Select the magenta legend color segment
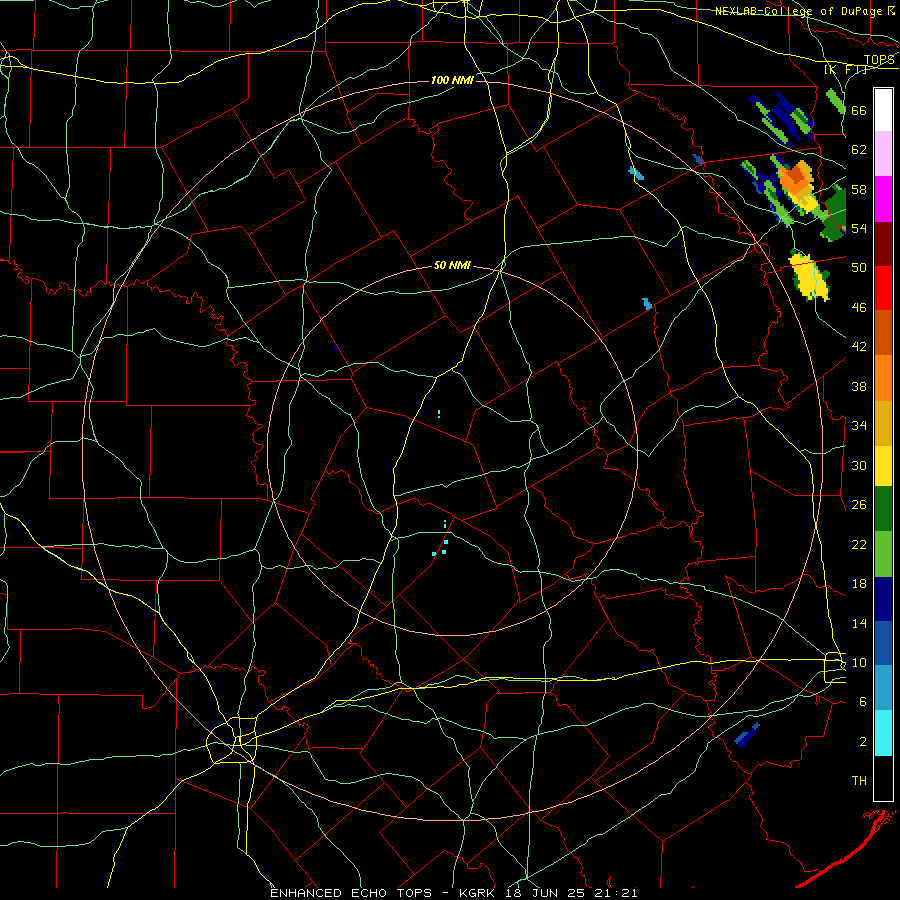The image size is (900, 900). 883,199
